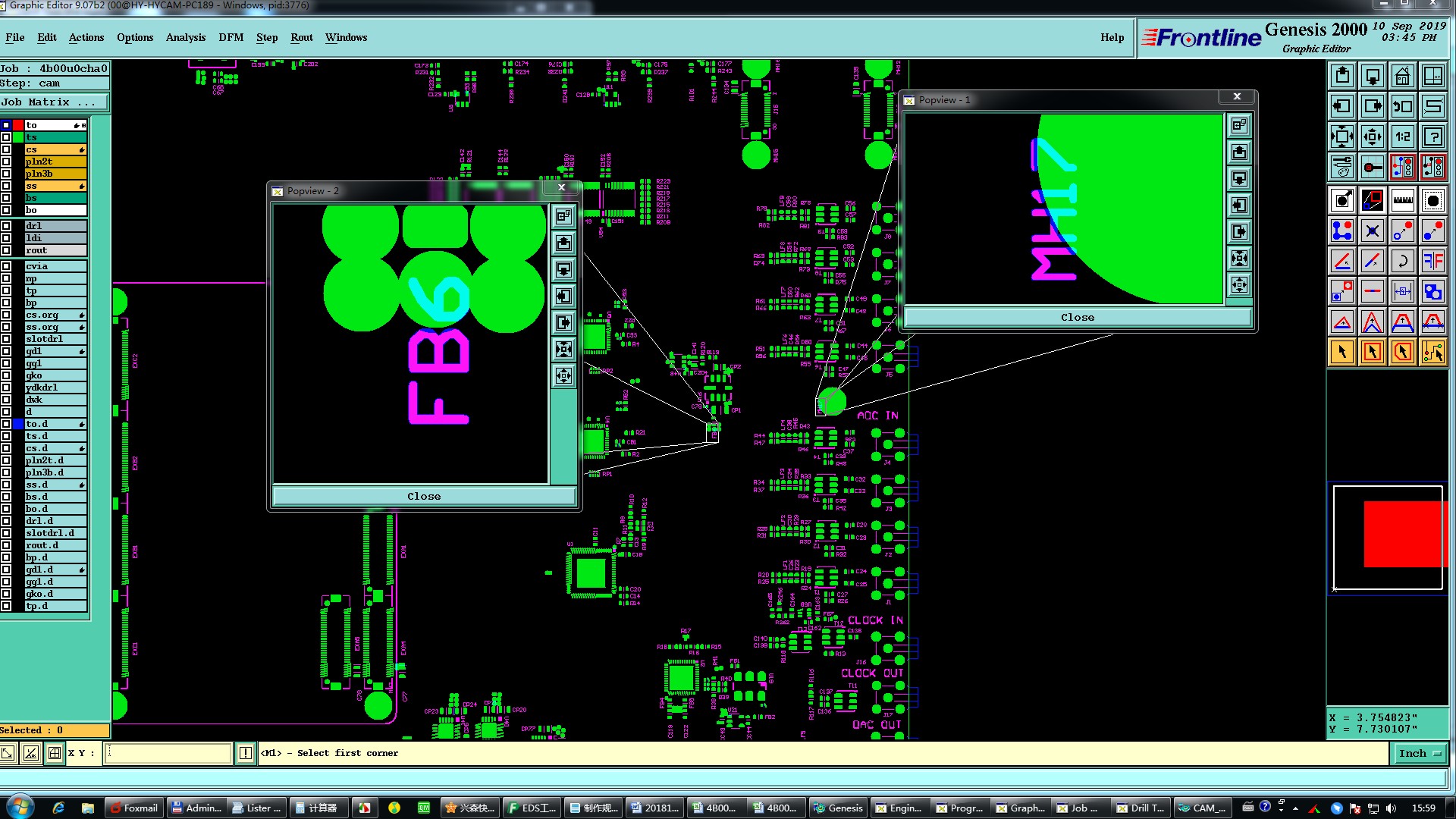Image resolution: width=1456 pixels, height=819 pixels.
Task: Click the net selection tool icon
Action: 1432,352
